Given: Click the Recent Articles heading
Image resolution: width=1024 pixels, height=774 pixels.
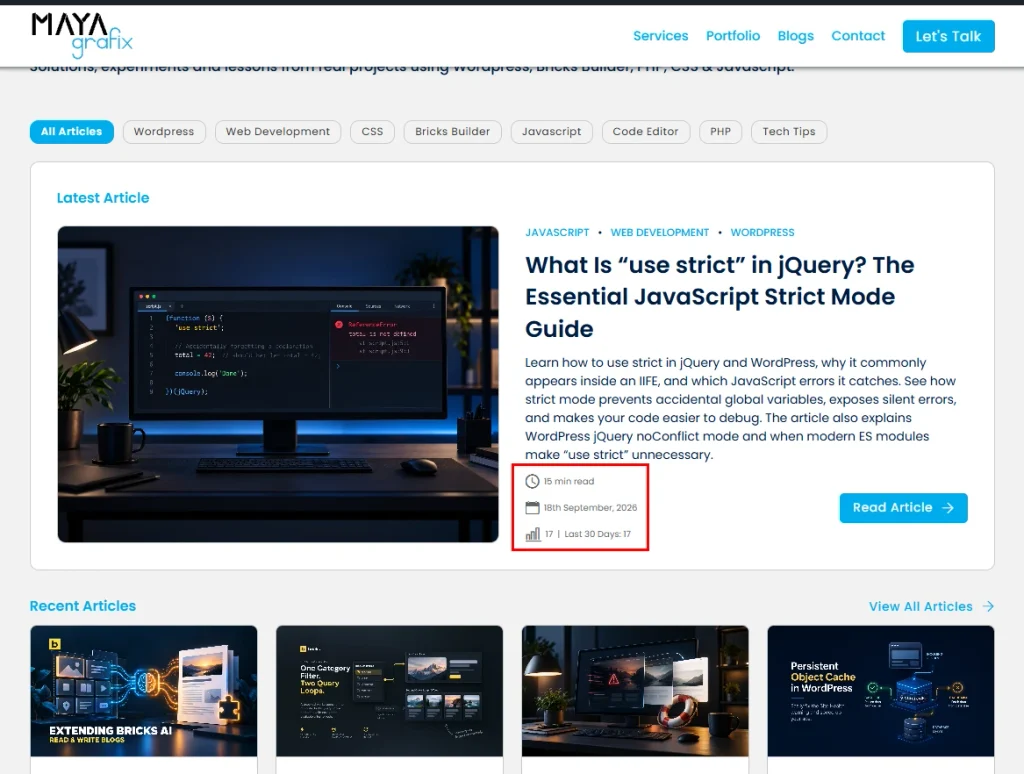Looking at the screenshot, I should [83, 606].
